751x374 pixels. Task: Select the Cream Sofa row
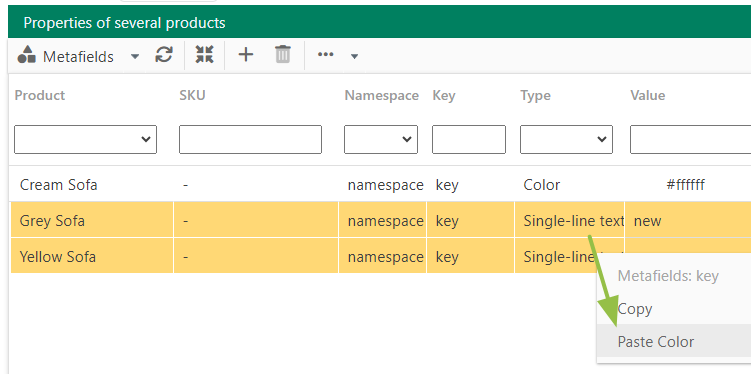point(380,184)
